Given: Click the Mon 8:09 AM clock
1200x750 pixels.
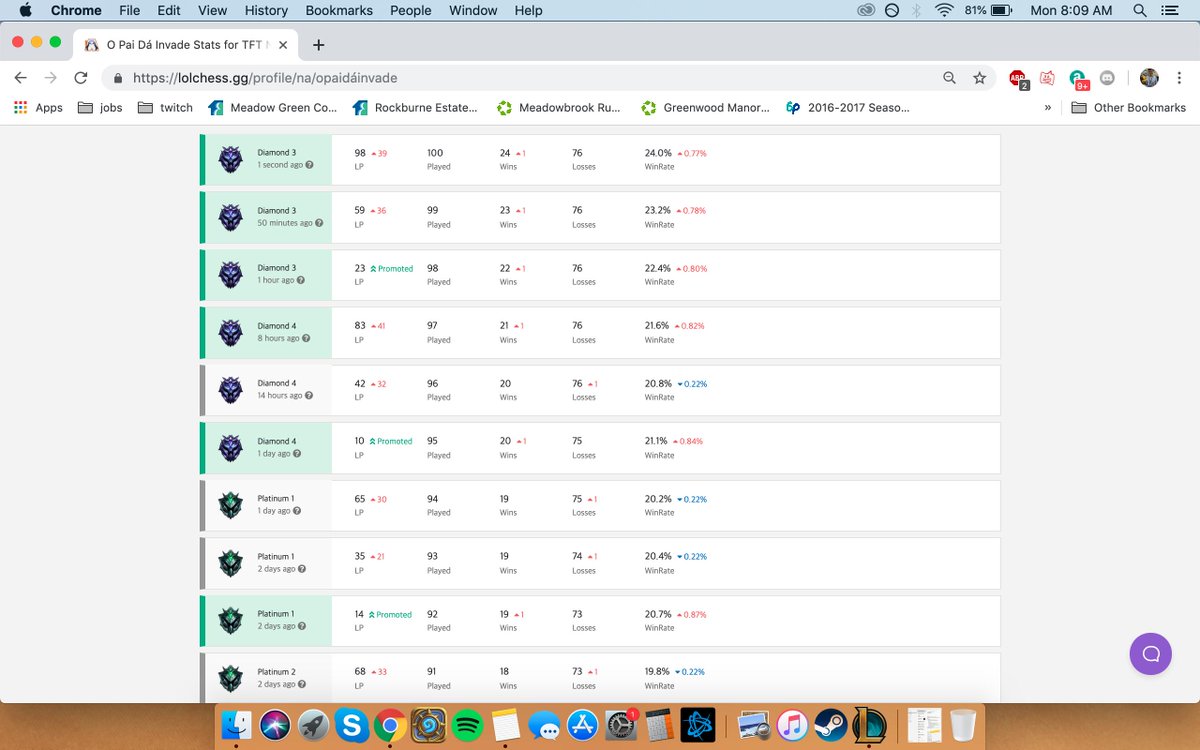Looking at the screenshot, I should click(1071, 11).
